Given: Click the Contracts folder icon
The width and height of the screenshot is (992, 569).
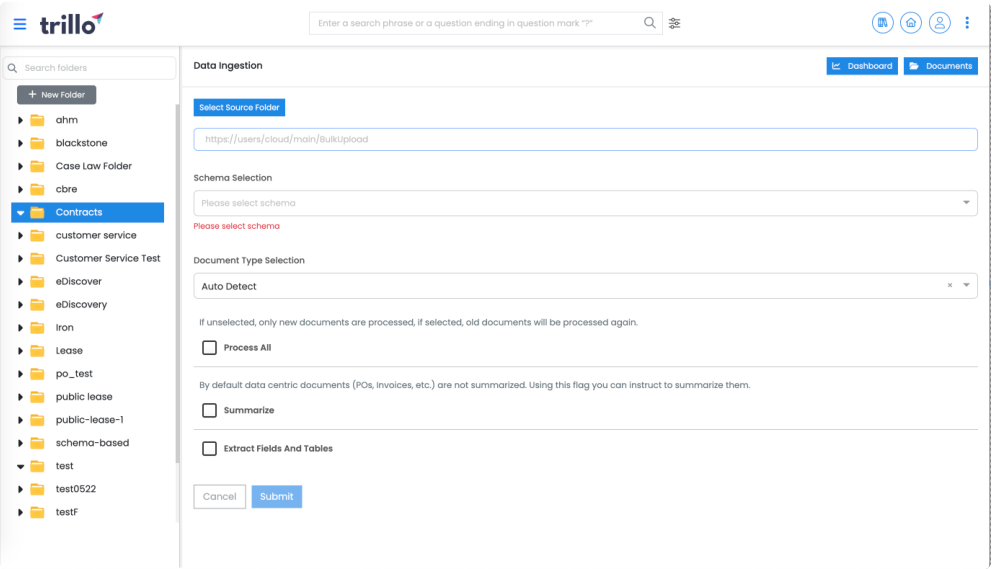Looking at the screenshot, I should (37, 213).
